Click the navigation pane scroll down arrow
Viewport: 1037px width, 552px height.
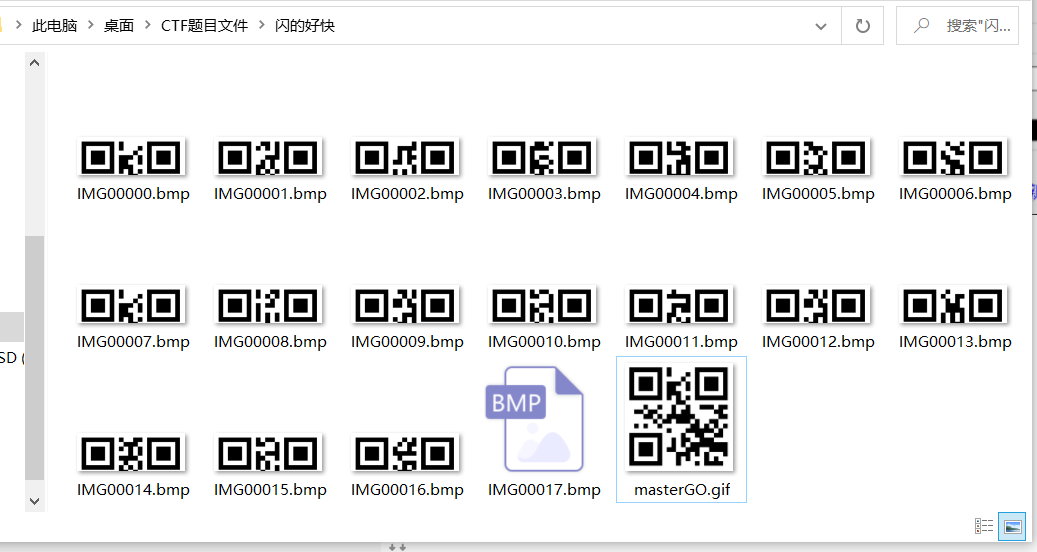pyautogui.click(x=34, y=501)
